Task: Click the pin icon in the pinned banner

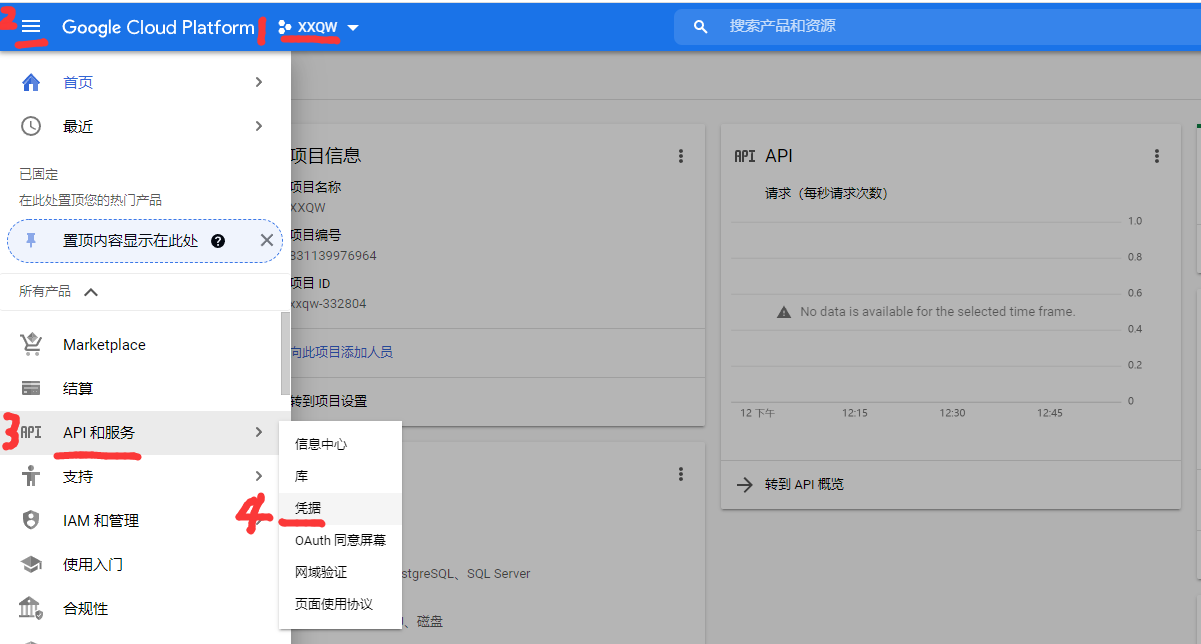Action: [x=29, y=240]
